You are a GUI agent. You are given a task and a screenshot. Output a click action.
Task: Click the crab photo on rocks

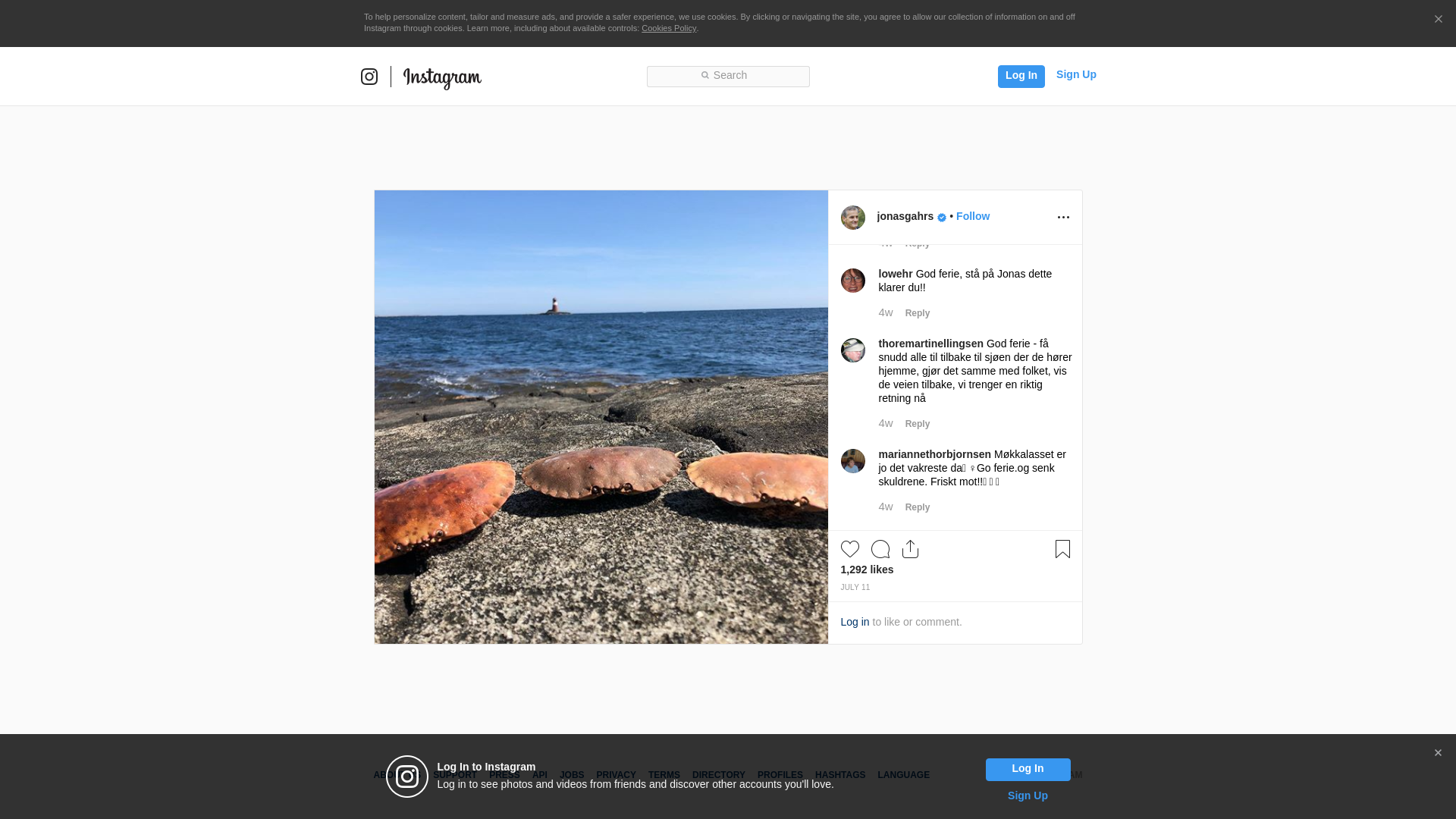pyautogui.click(x=601, y=417)
